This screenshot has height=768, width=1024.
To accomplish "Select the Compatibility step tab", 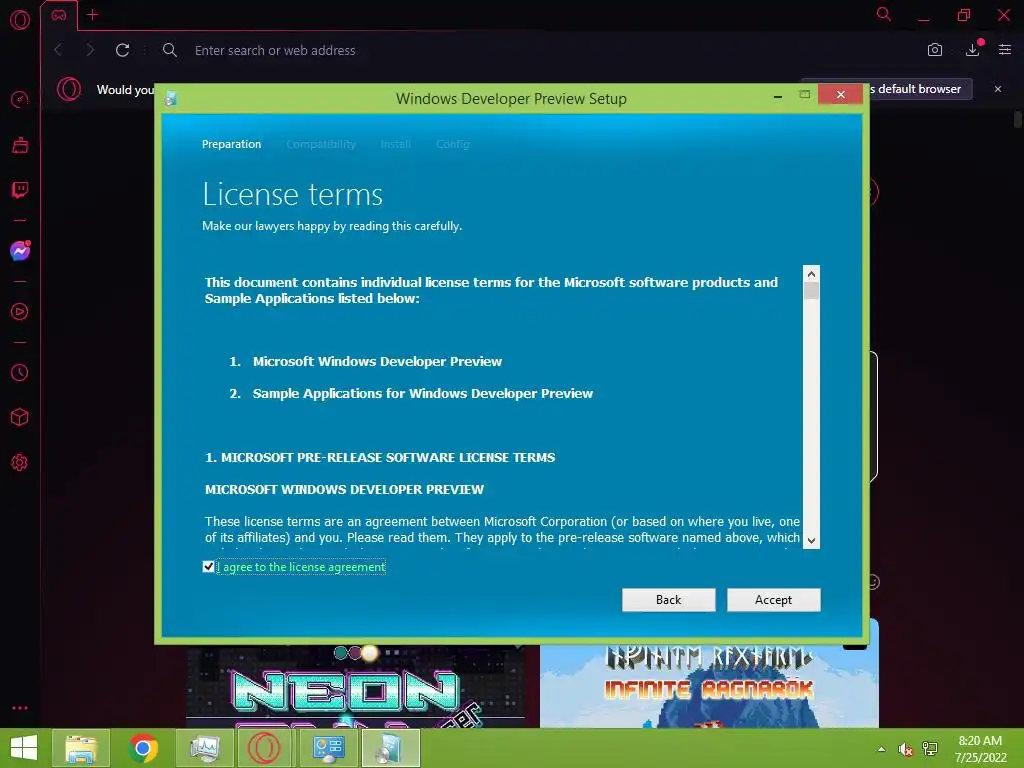I will [x=321, y=144].
